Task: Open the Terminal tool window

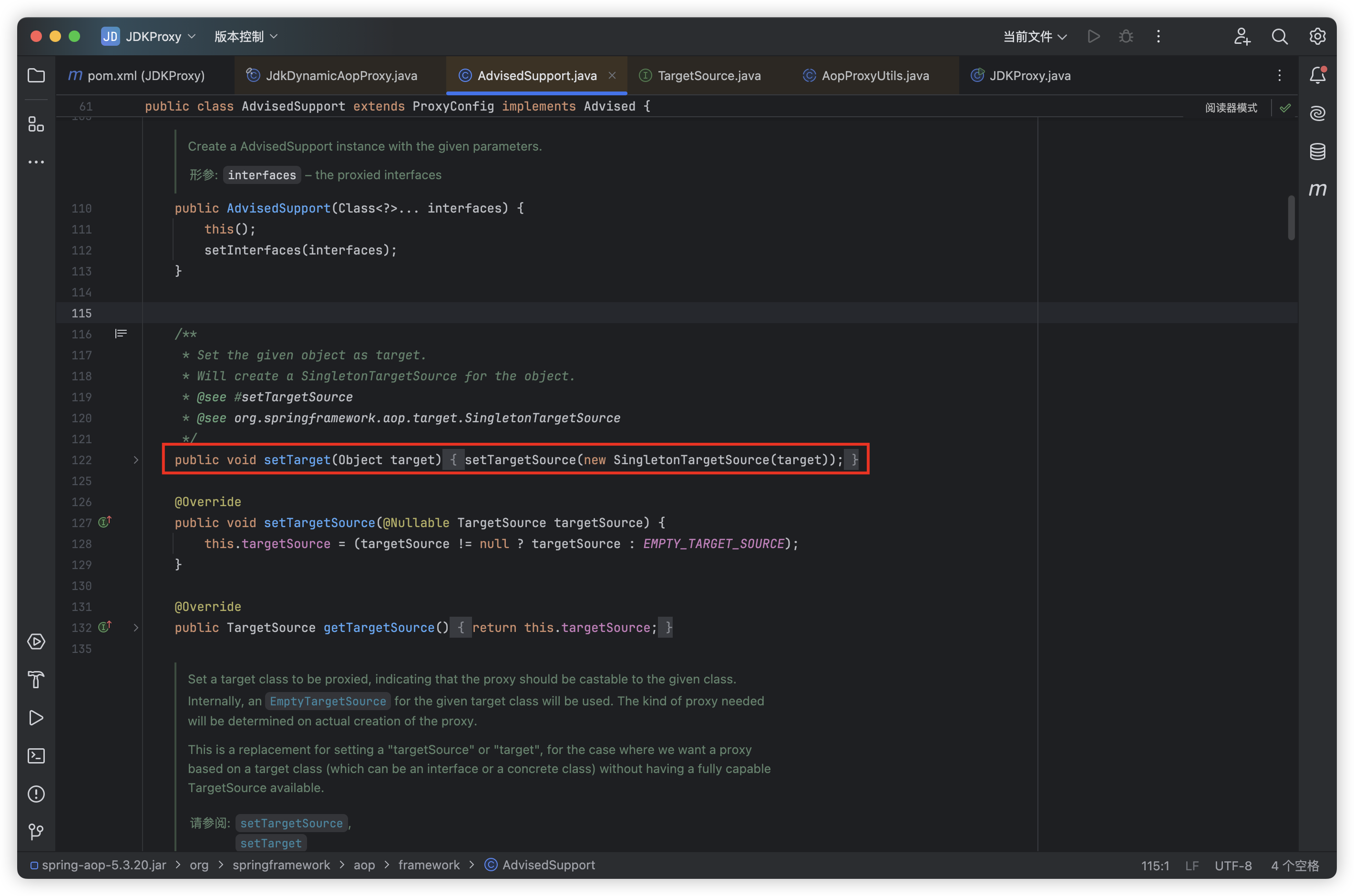Action: pyautogui.click(x=36, y=756)
